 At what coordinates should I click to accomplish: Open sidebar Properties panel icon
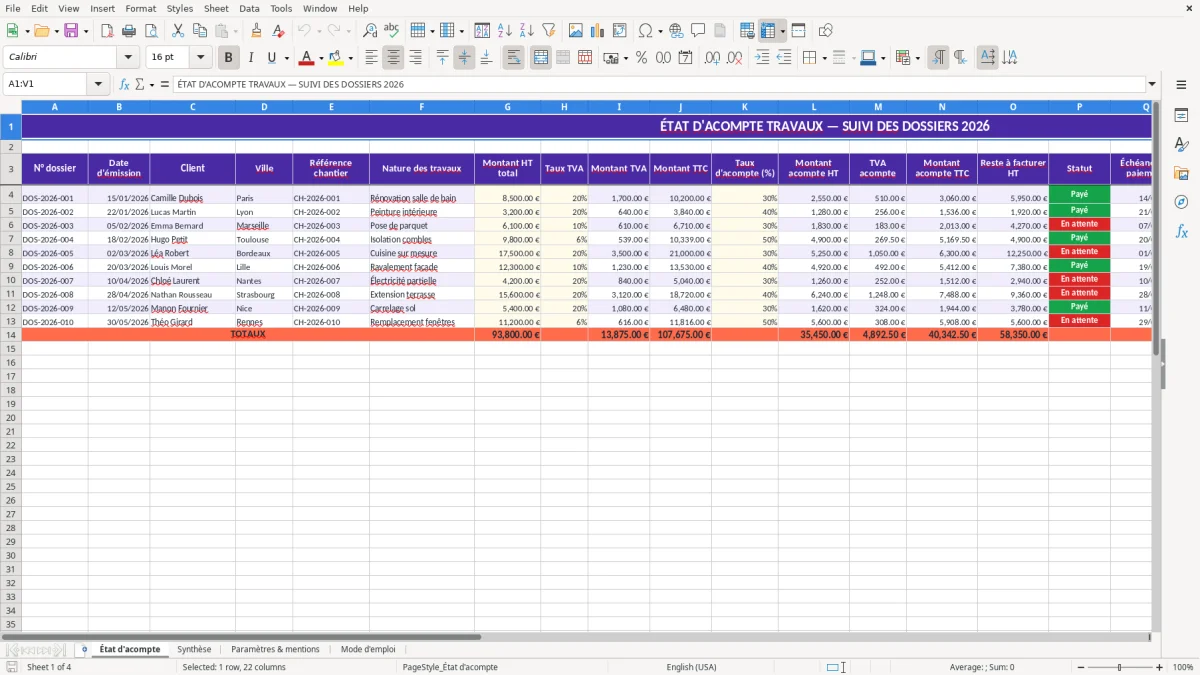[x=1181, y=116]
